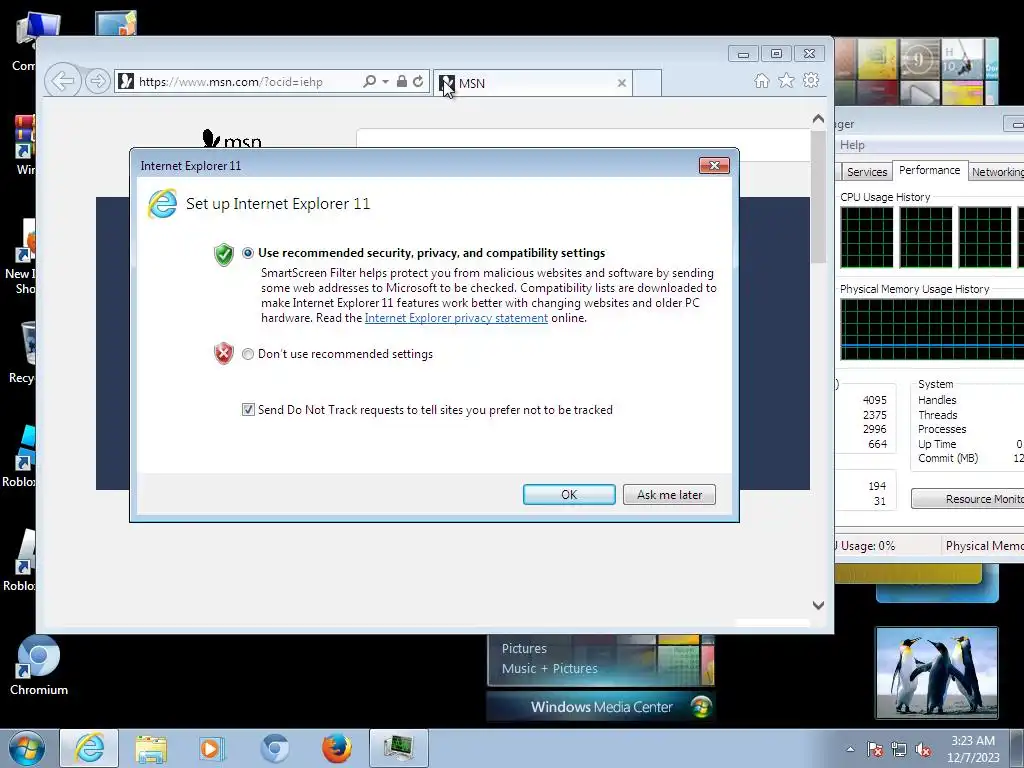Click Internet Explorer taskbar icon
The height and width of the screenshot is (768, 1024).
coord(89,748)
